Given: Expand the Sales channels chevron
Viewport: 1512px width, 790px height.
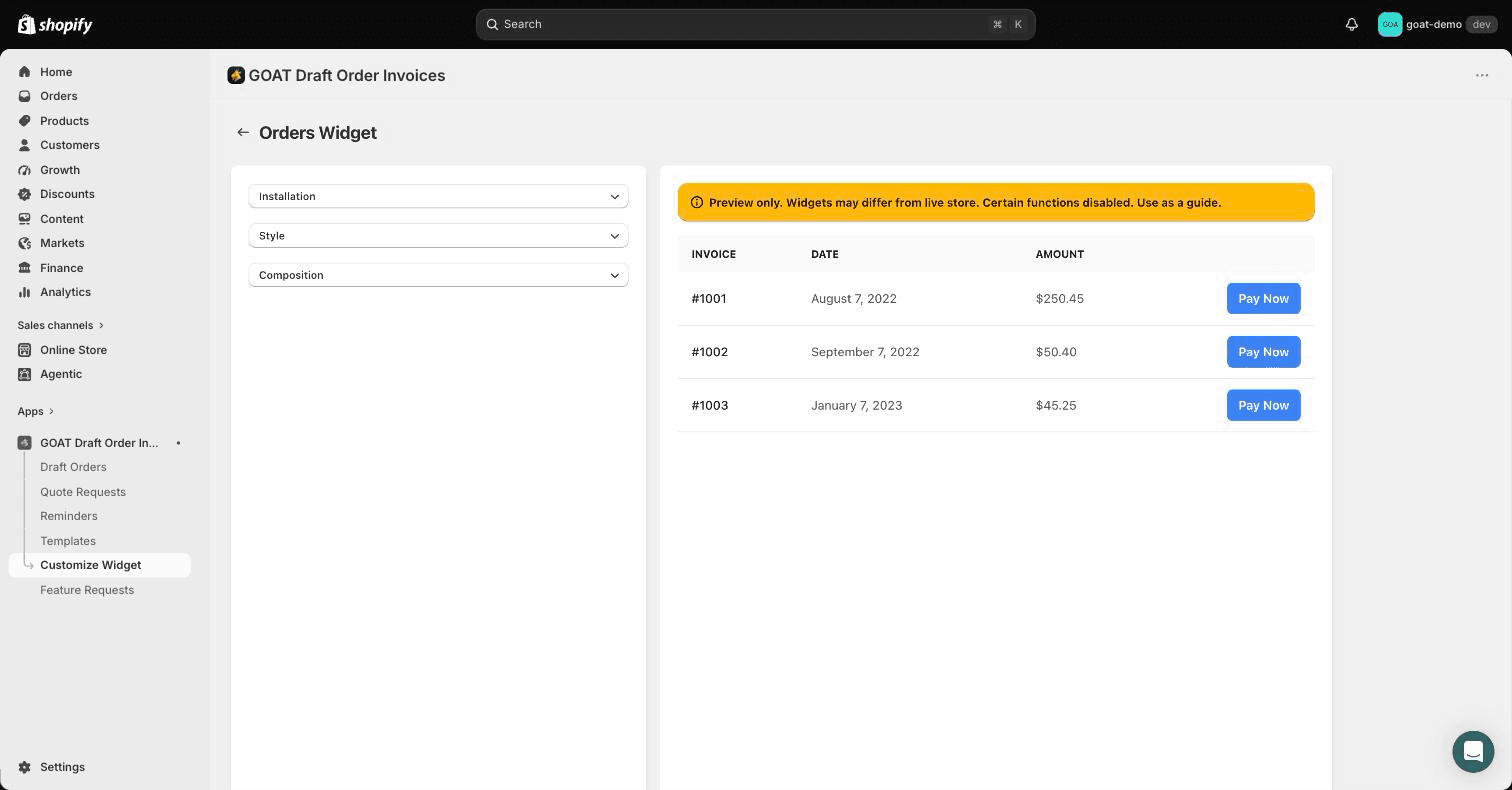Looking at the screenshot, I should pos(101,325).
